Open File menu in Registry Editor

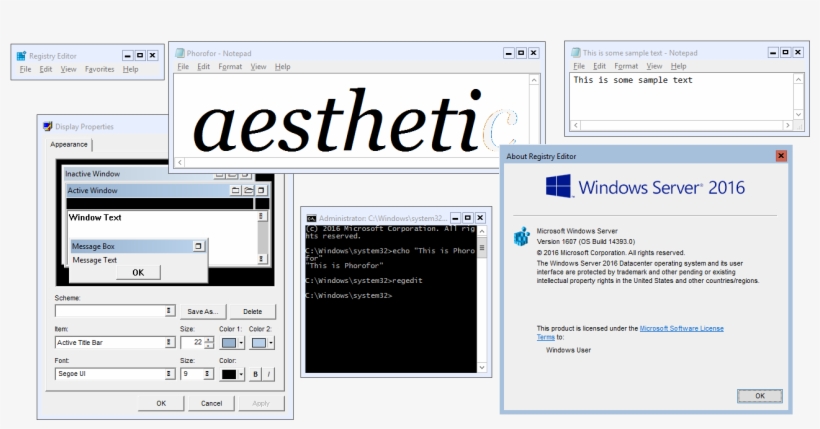[25, 69]
